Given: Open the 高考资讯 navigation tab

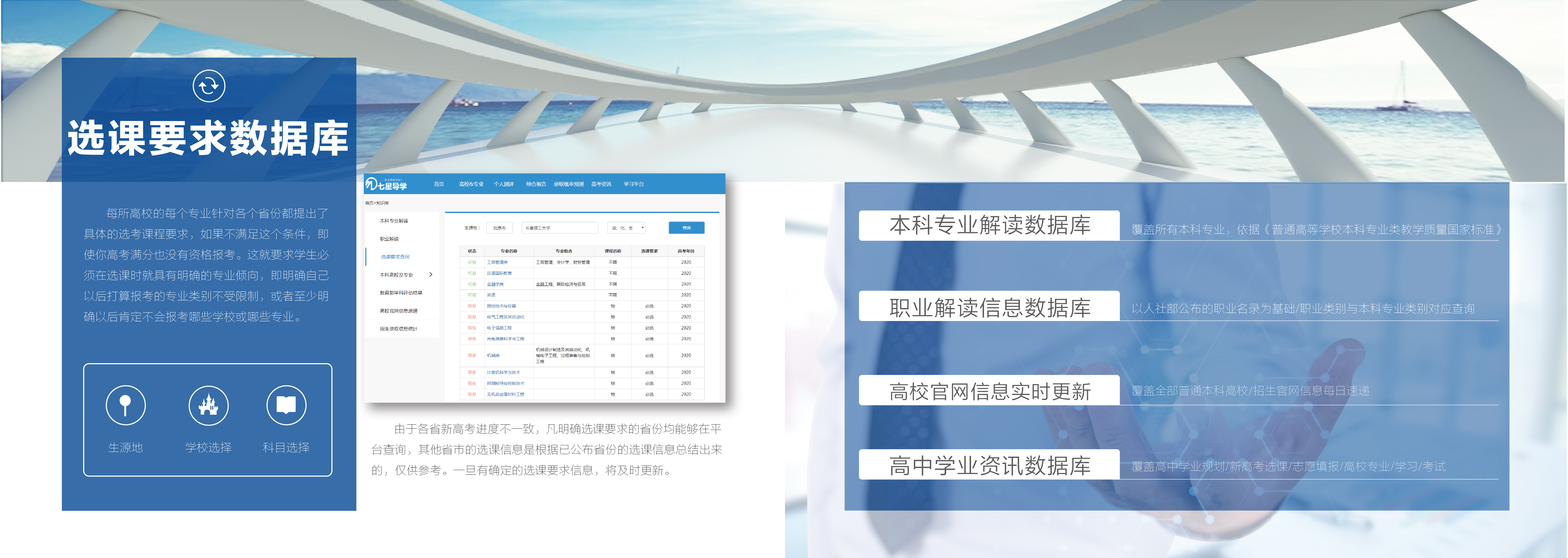Looking at the screenshot, I should click(601, 184).
